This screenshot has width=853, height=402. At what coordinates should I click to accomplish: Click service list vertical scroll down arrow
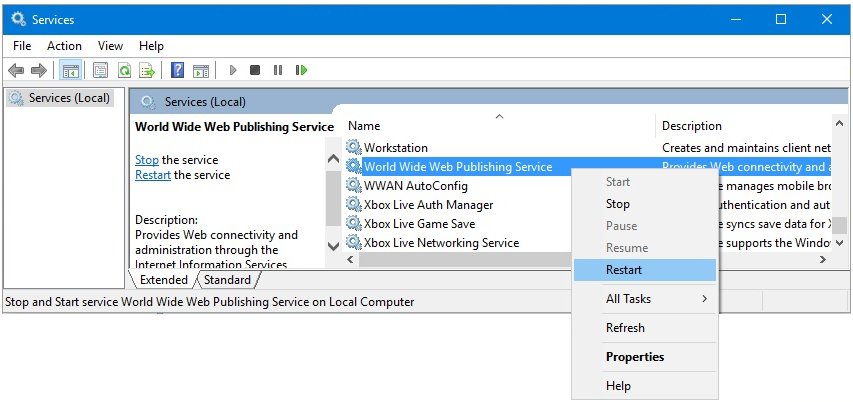tap(839, 243)
